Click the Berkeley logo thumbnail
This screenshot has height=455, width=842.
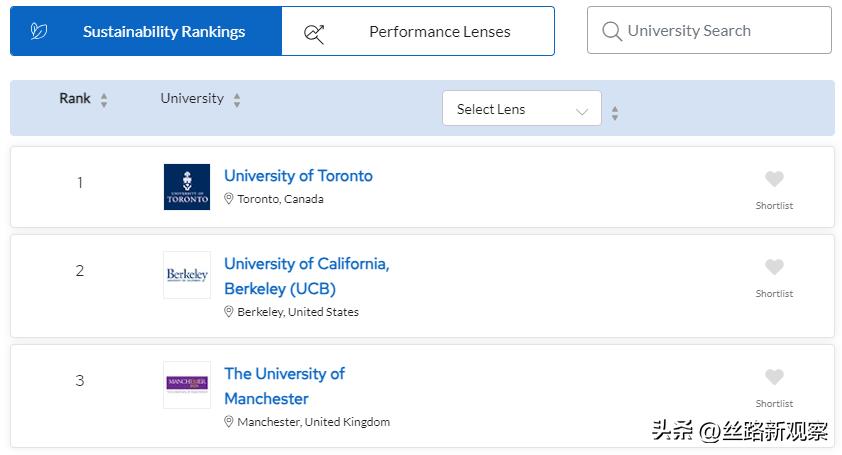(x=187, y=274)
